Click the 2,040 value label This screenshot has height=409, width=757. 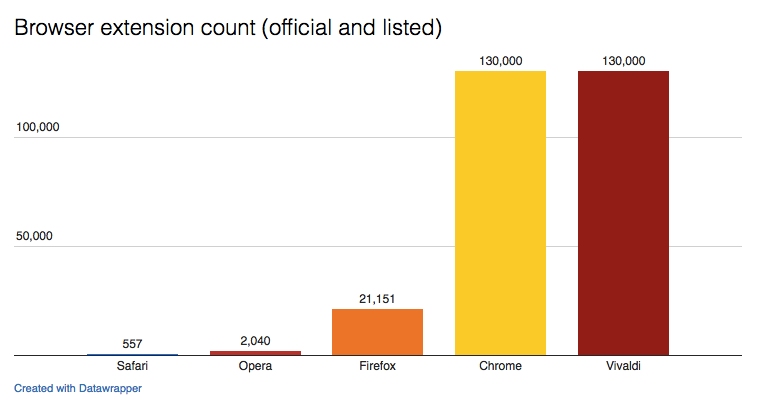click(x=255, y=341)
